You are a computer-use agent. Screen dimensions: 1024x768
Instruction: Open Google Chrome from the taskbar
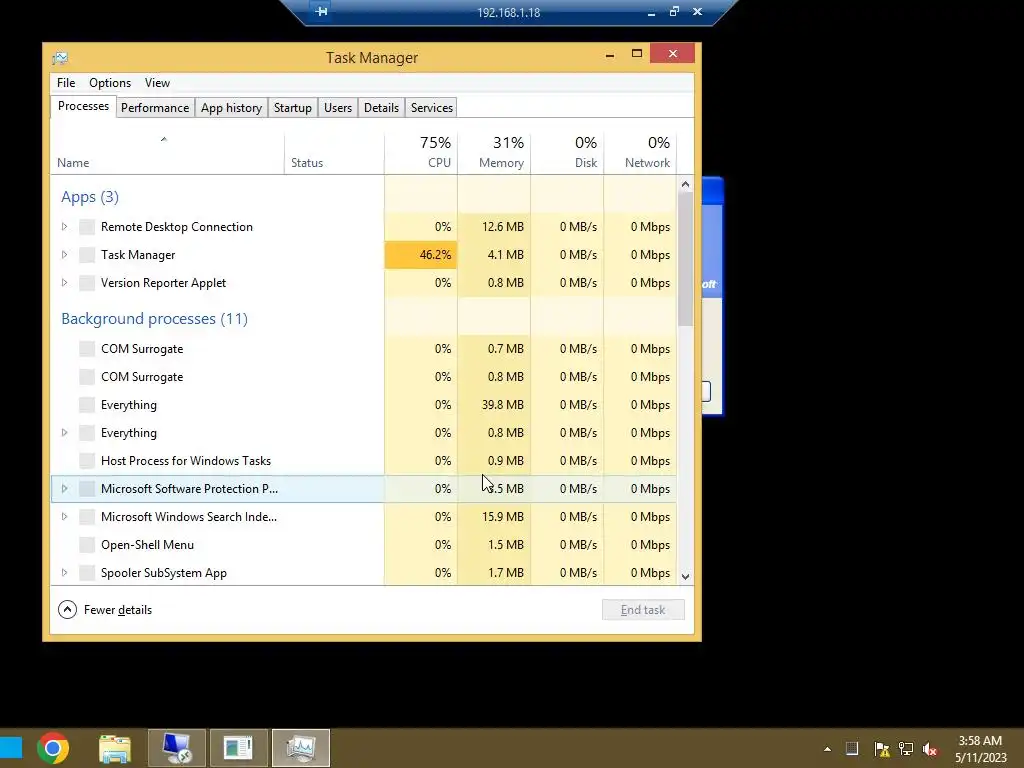tap(53, 748)
